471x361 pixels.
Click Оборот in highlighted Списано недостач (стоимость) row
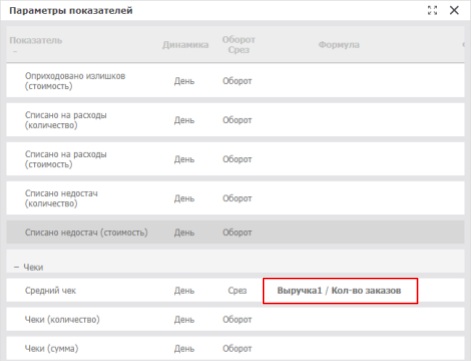click(x=237, y=232)
